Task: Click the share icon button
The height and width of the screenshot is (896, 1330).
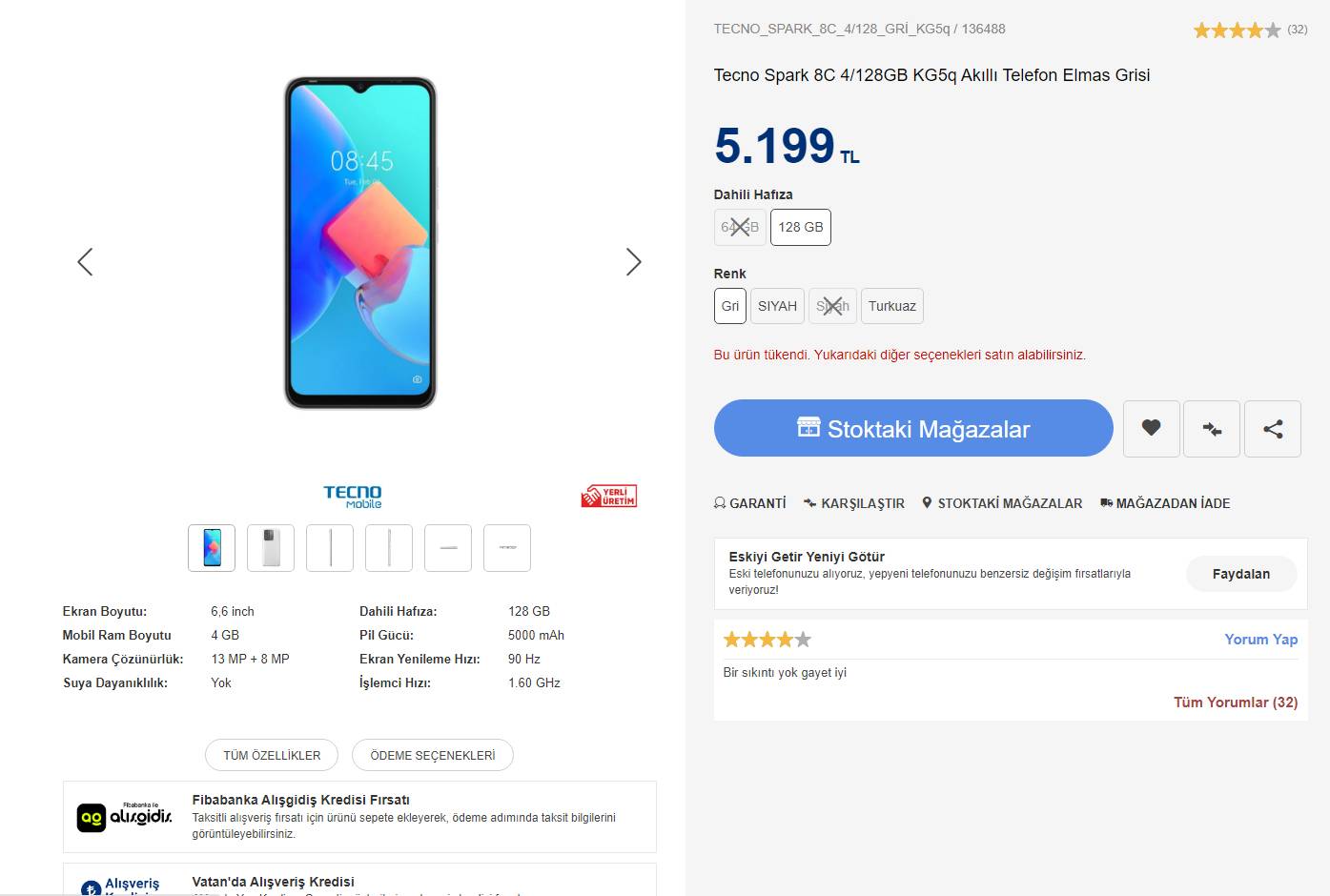Action: [1273, 429]
